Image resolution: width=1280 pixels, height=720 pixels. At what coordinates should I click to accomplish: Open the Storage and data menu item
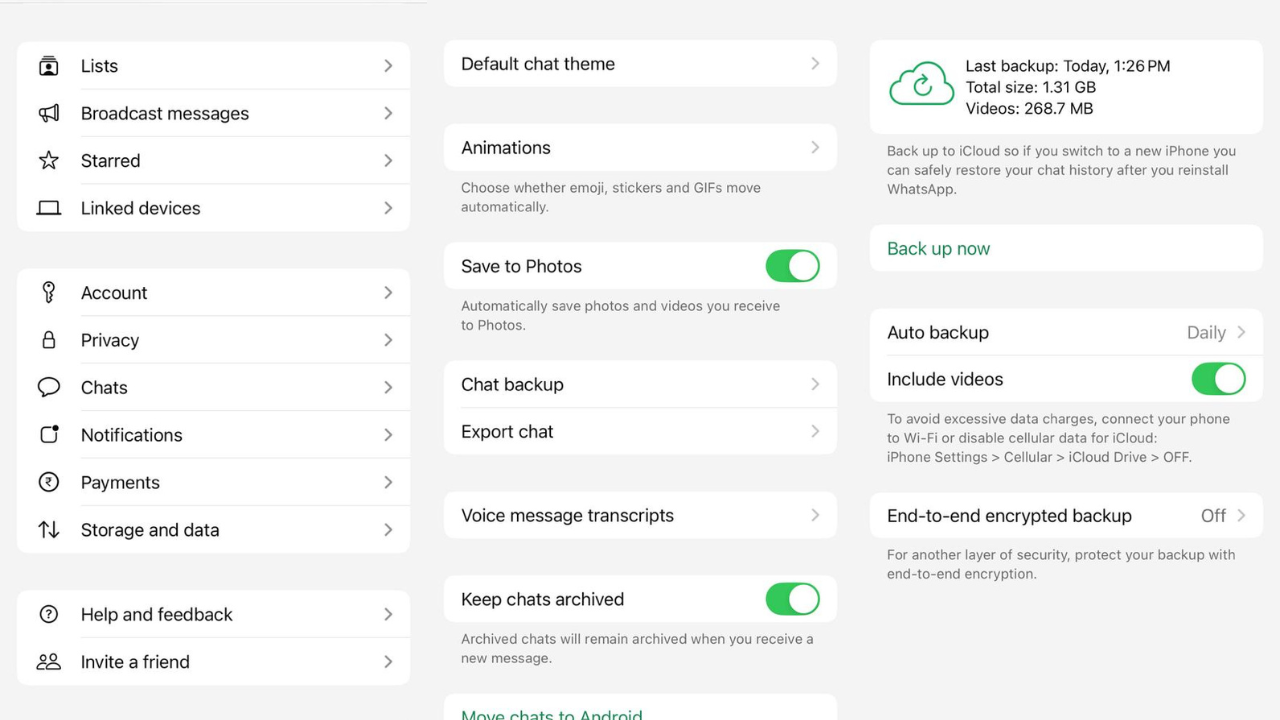(213, 530)
